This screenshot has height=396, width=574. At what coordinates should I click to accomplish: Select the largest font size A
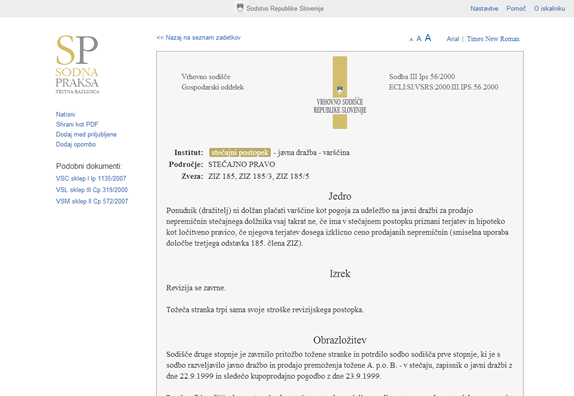pyautogui.click(x=428, y=38)
